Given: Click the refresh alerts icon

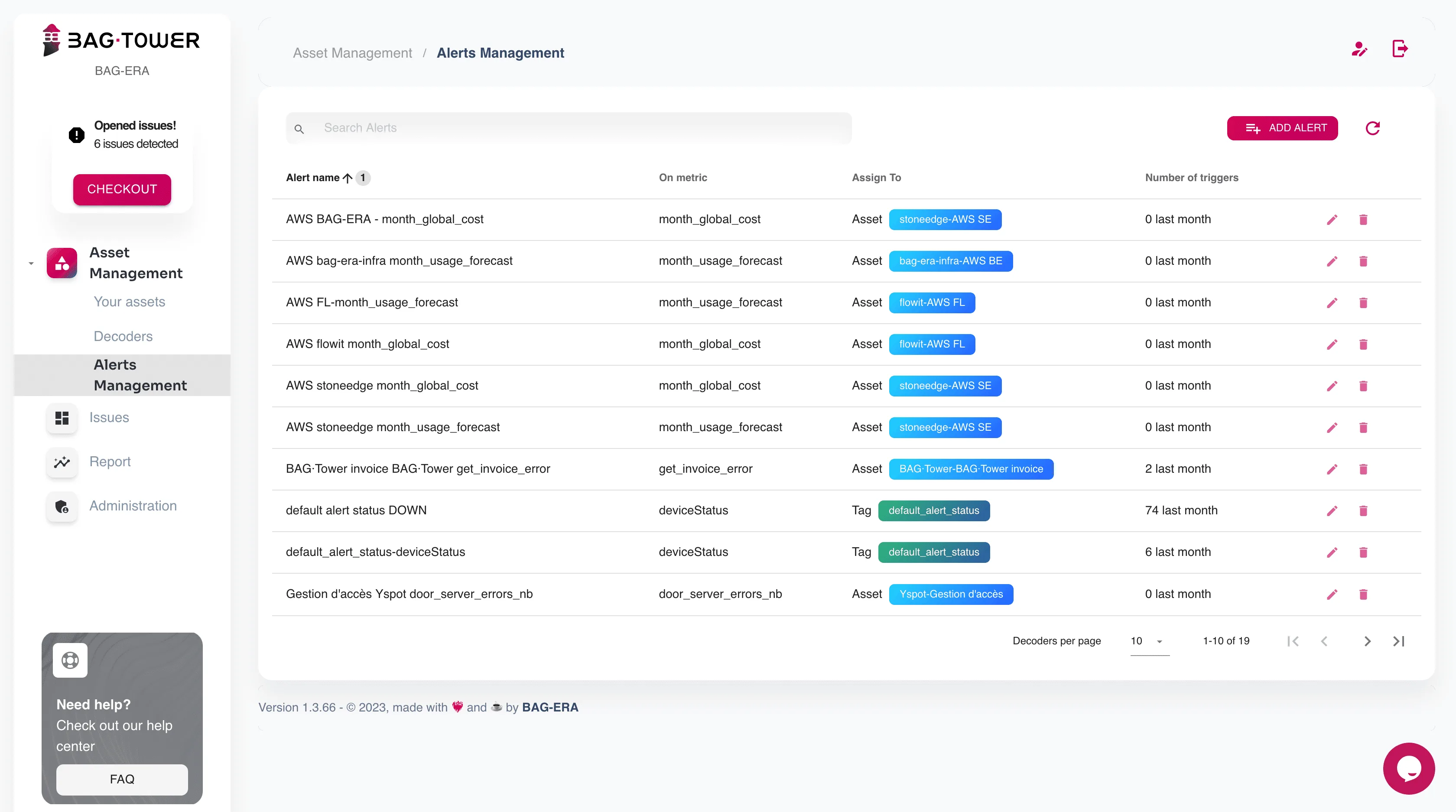Looking at the screenshot, I should click(x=1372, y=128).
